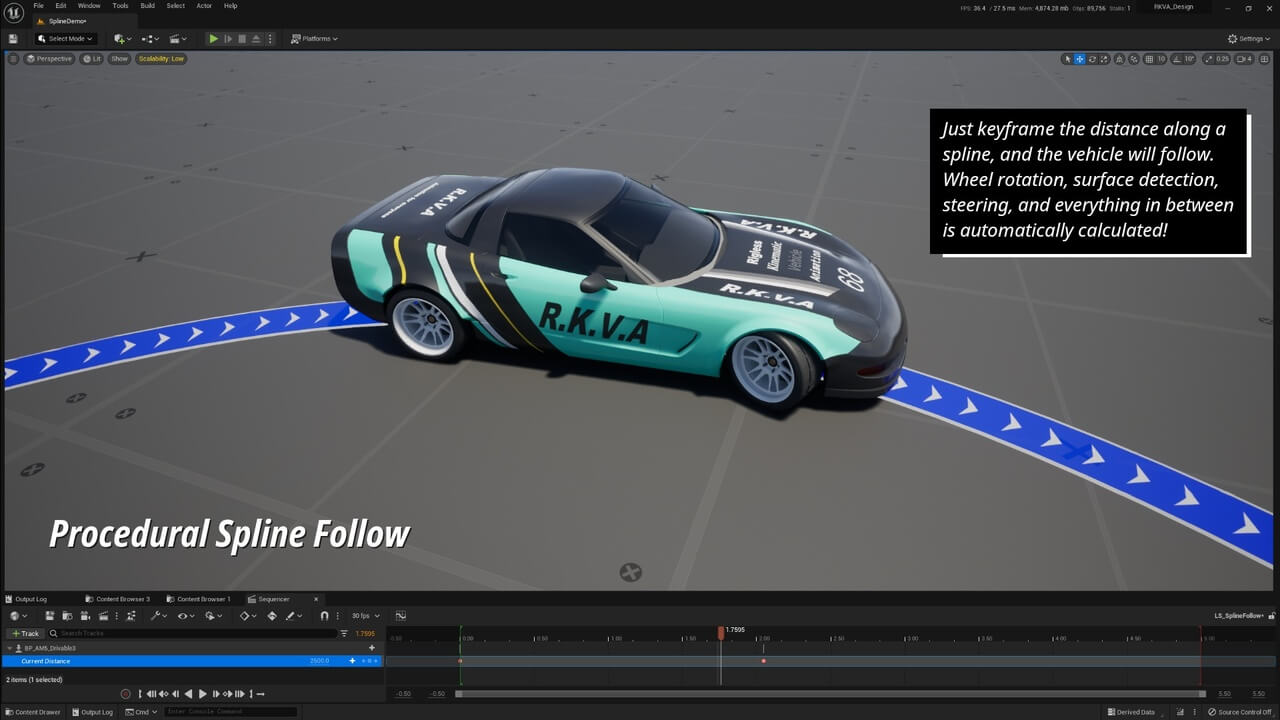Toggle rotation angle snapping in viewport
The width and height of the screenshot is (1280, 720).
coord(1175,59)
